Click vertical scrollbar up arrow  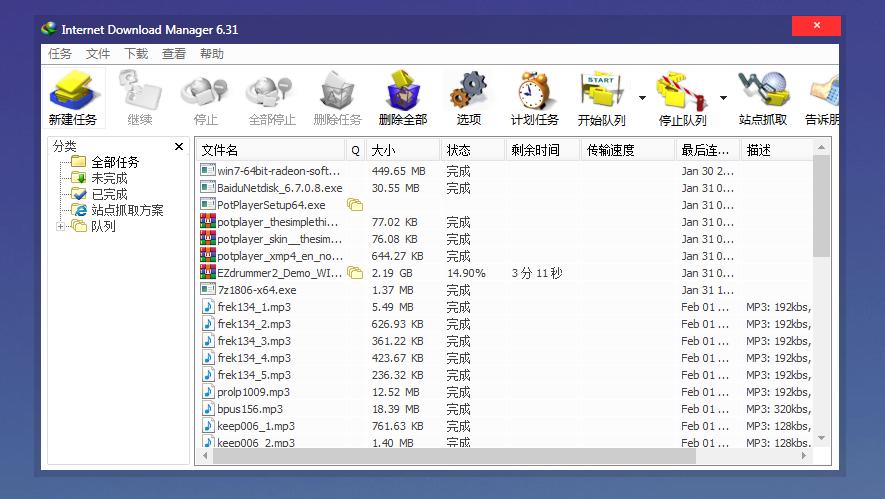coord(821,147)
